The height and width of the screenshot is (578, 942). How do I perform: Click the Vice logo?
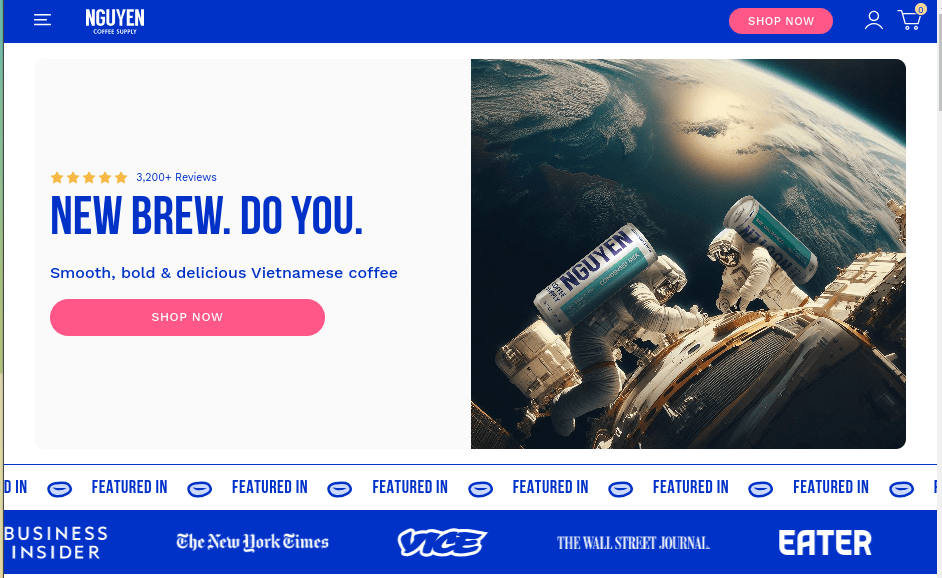pyautogui.click(x=442, y=543)
